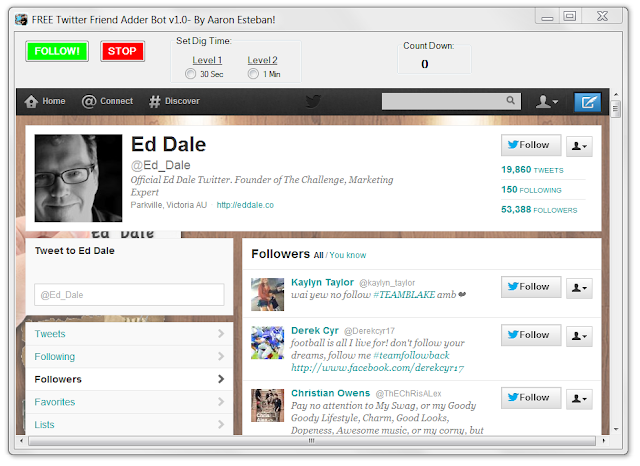Open Derek Cyr's avatar thumbnail

(x=267, y=343)
